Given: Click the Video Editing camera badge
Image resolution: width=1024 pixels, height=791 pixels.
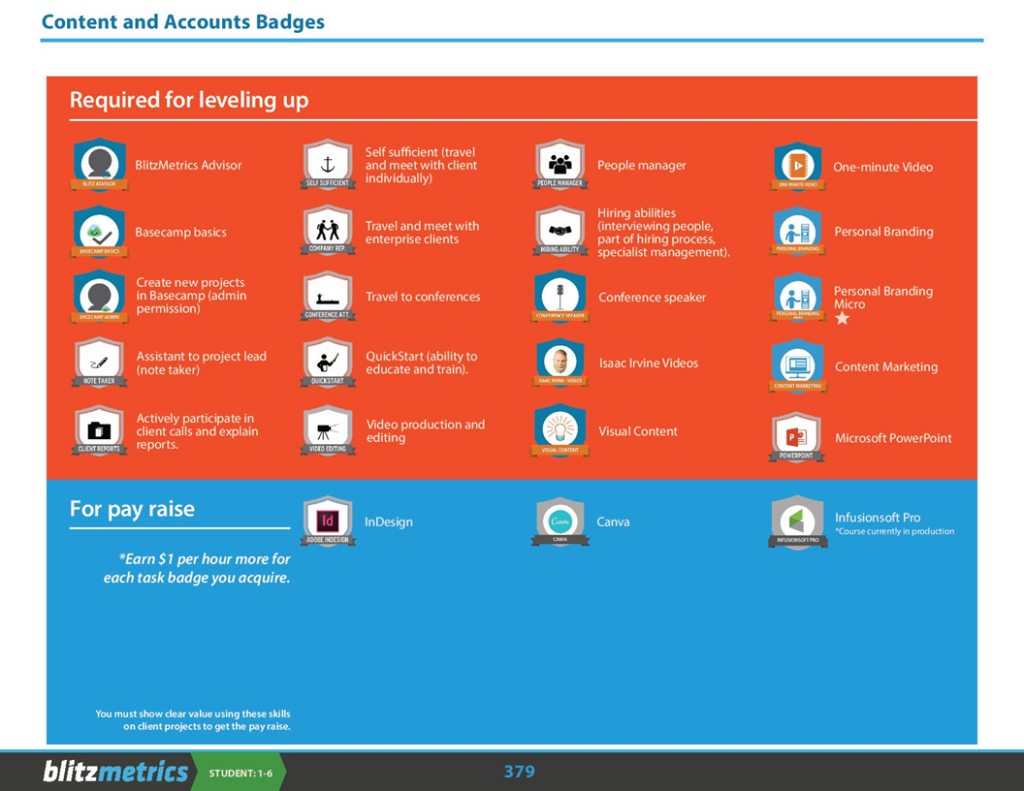Looking at the screenshot, I should tap(328, 430).
